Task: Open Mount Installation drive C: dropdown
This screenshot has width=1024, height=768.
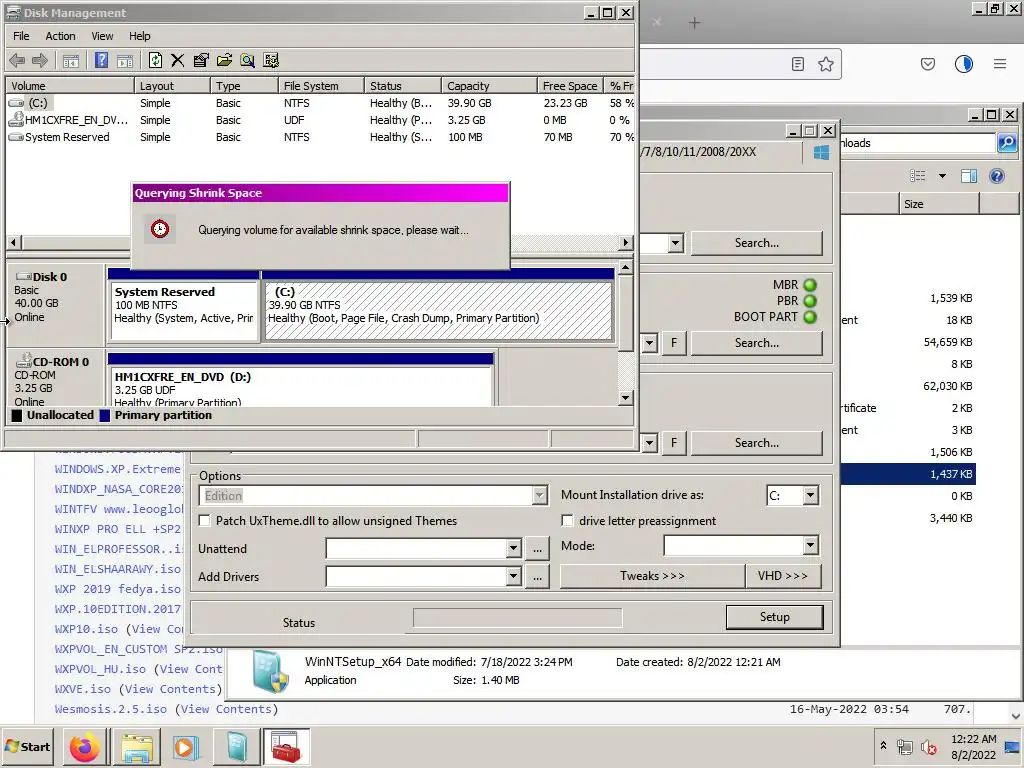Action: coord(810,496)
